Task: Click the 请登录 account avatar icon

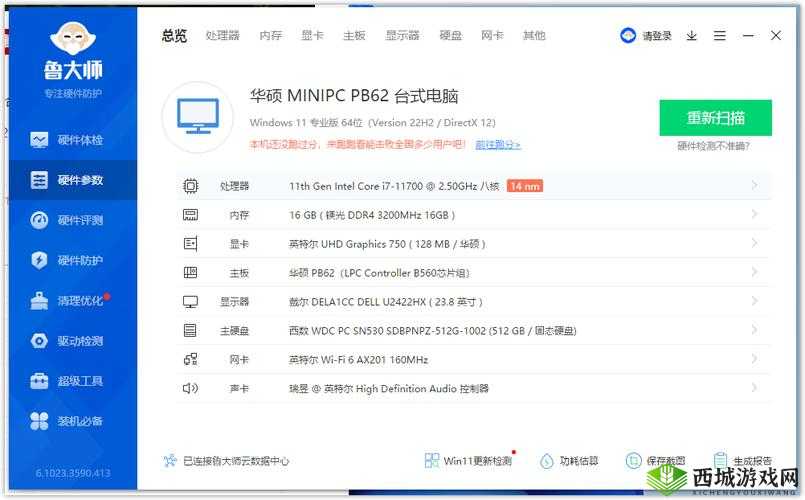Action: tap(628, 35)
